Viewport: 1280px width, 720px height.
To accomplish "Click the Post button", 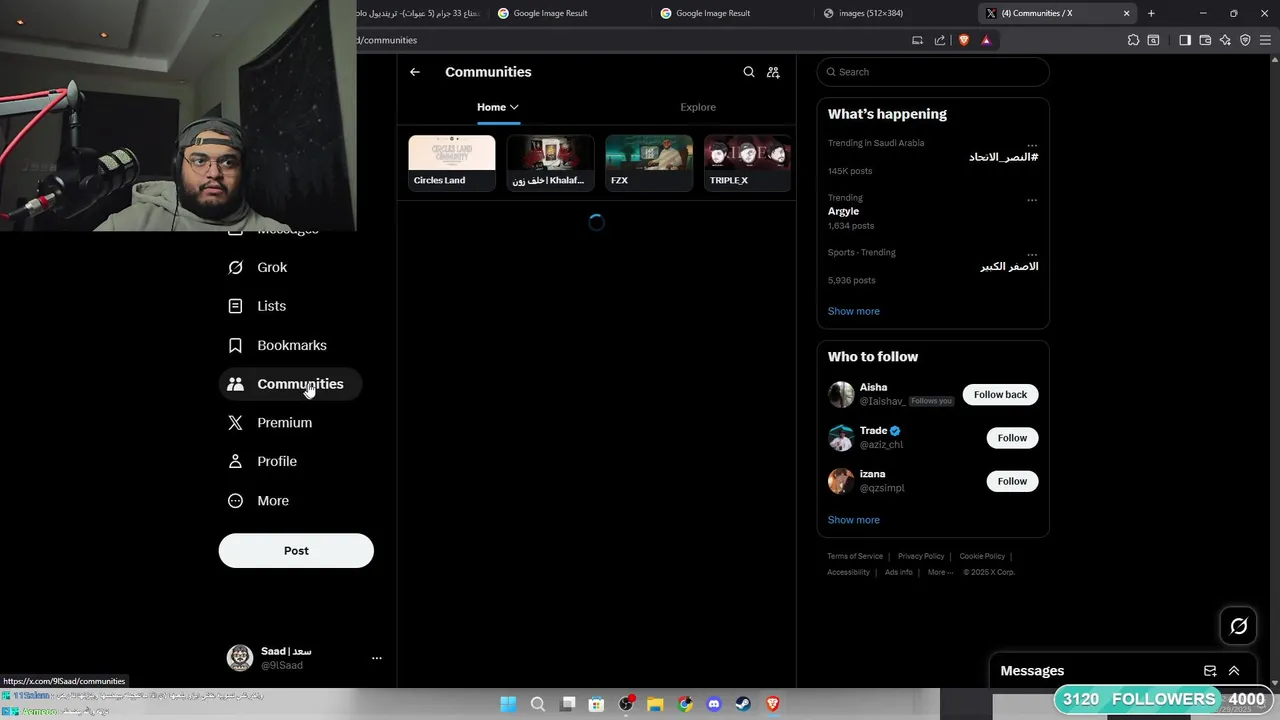I will (296, 551).
